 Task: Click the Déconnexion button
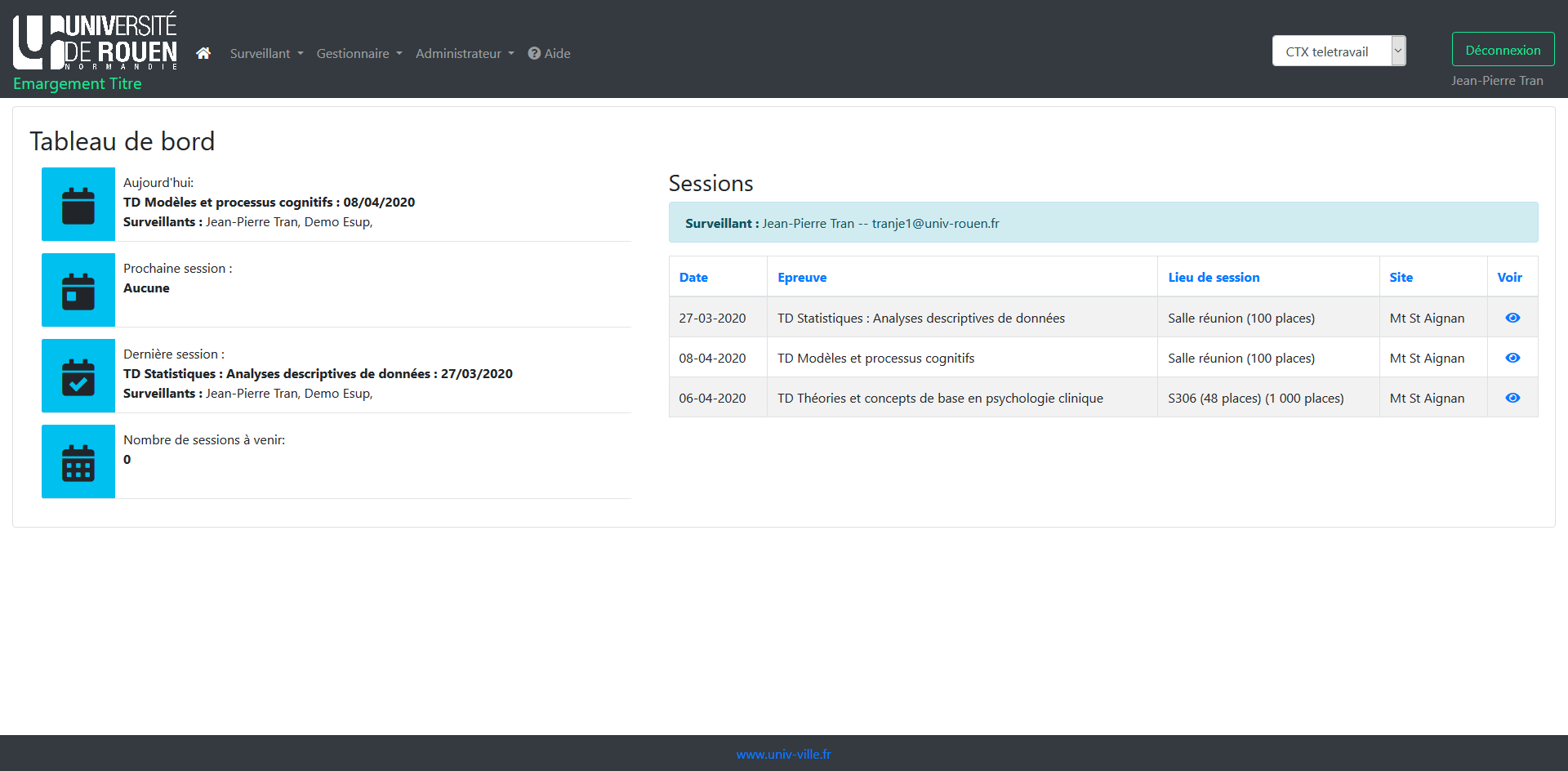1503,50
